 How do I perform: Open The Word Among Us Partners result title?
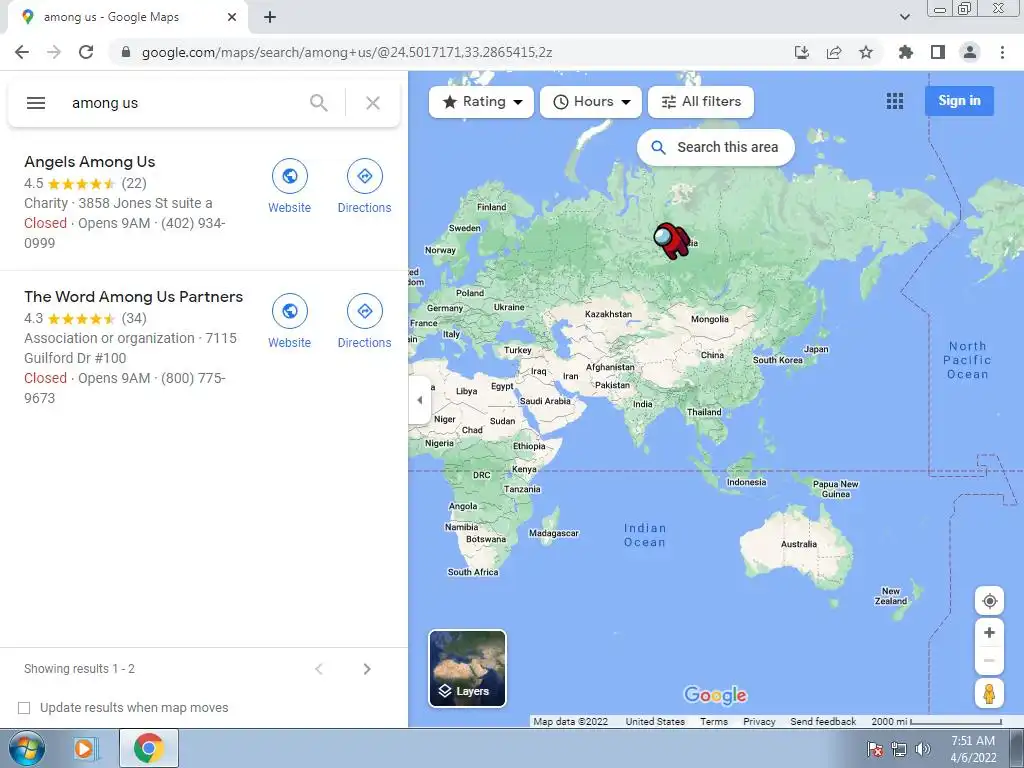click(133, 297)
